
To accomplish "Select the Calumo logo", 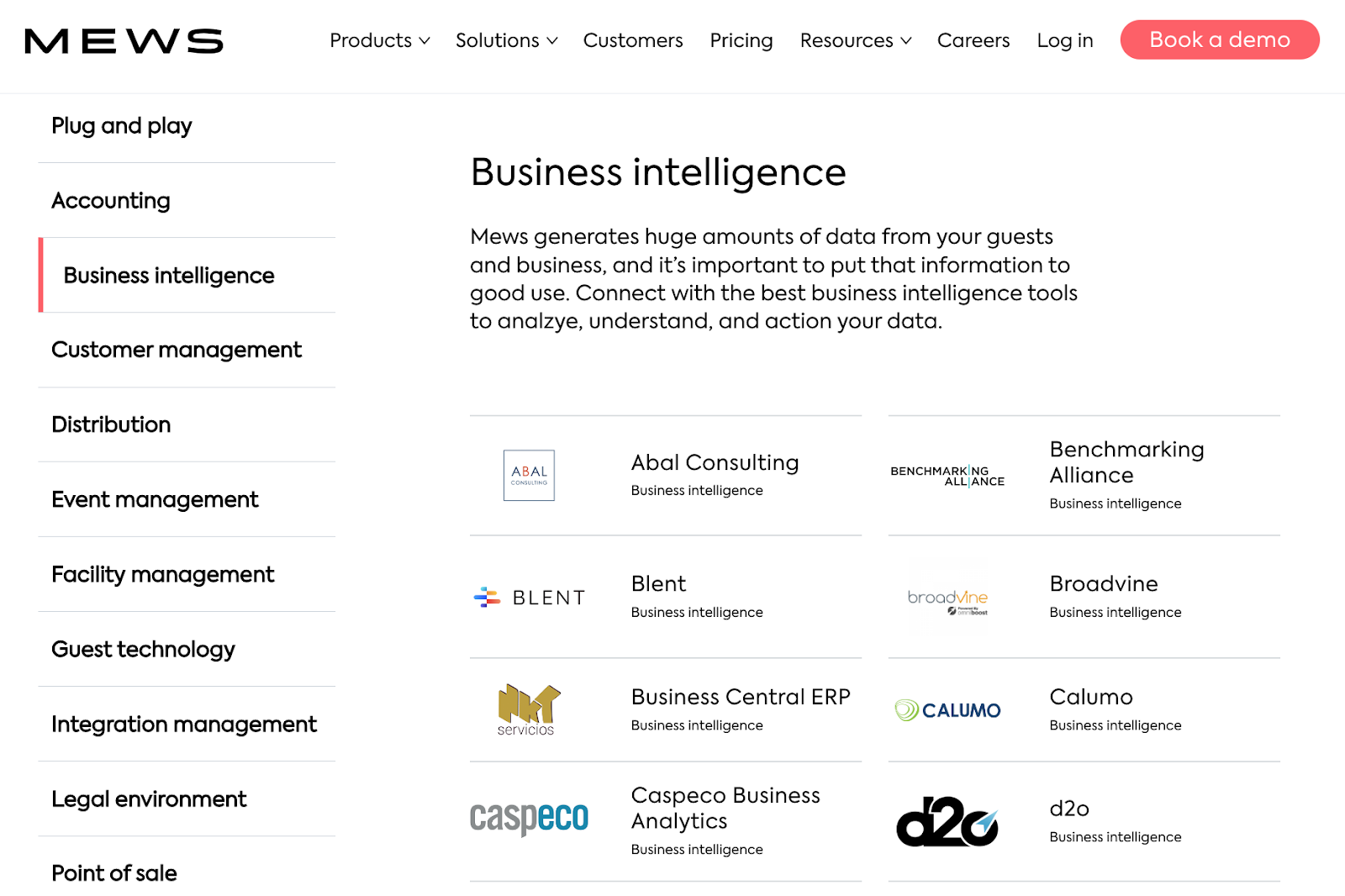I will click(947, 710).
